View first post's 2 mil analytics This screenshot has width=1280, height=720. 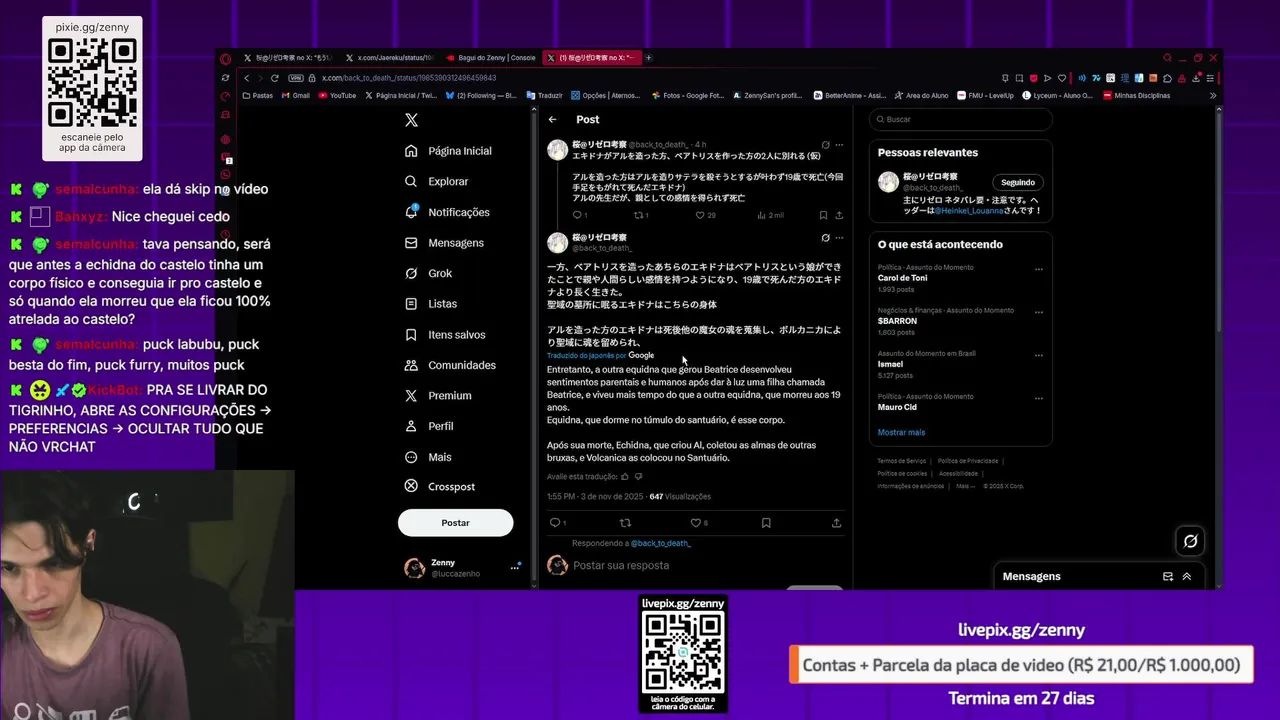(x=770, y=215)
